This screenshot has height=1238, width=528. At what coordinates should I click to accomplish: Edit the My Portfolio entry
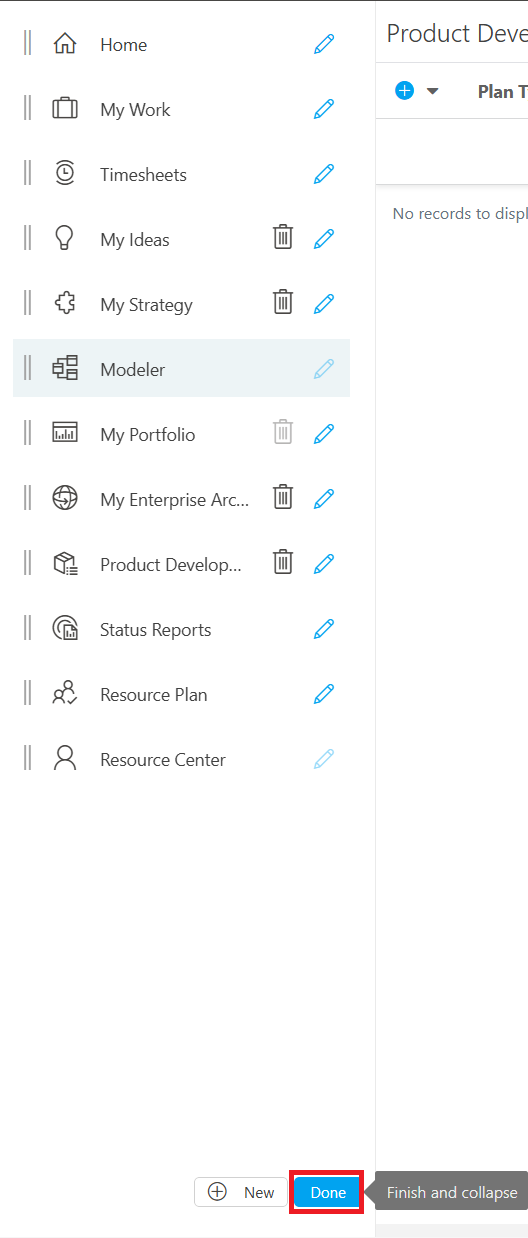click(323, 434)
